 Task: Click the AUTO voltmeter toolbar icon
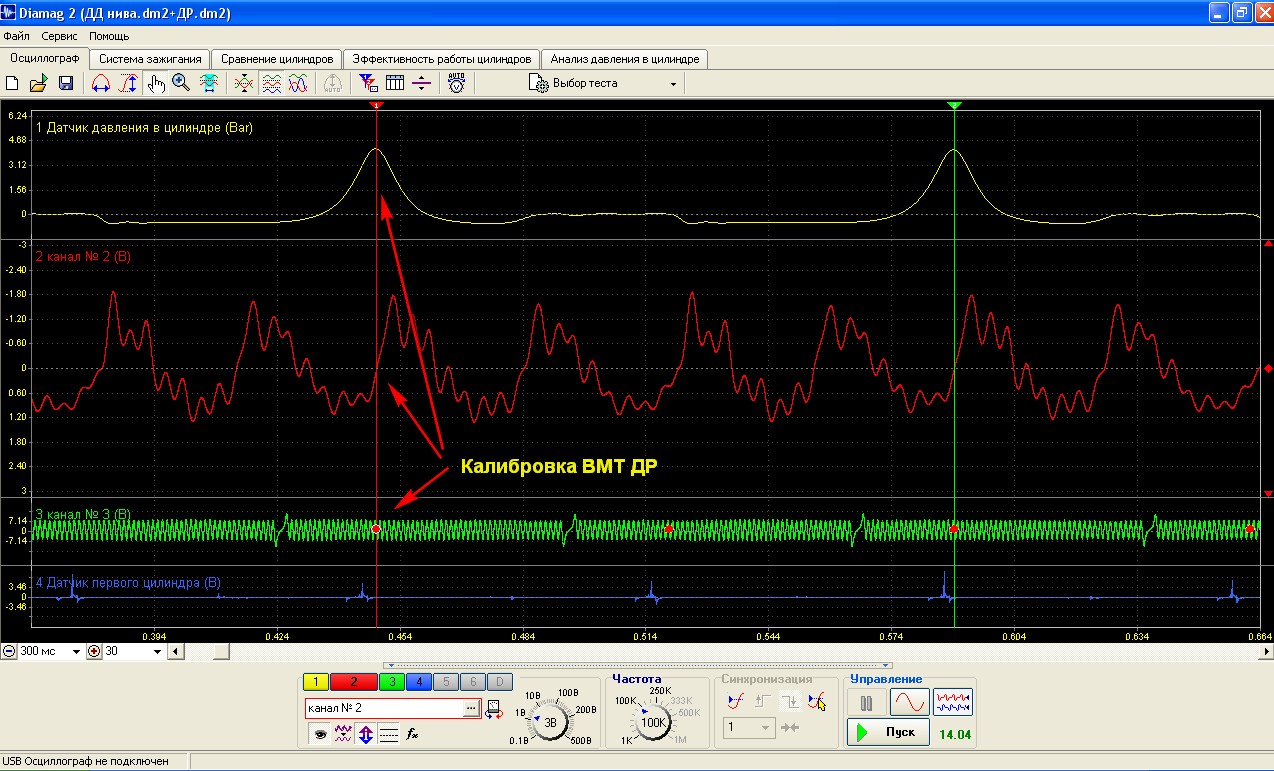(456, 84)
